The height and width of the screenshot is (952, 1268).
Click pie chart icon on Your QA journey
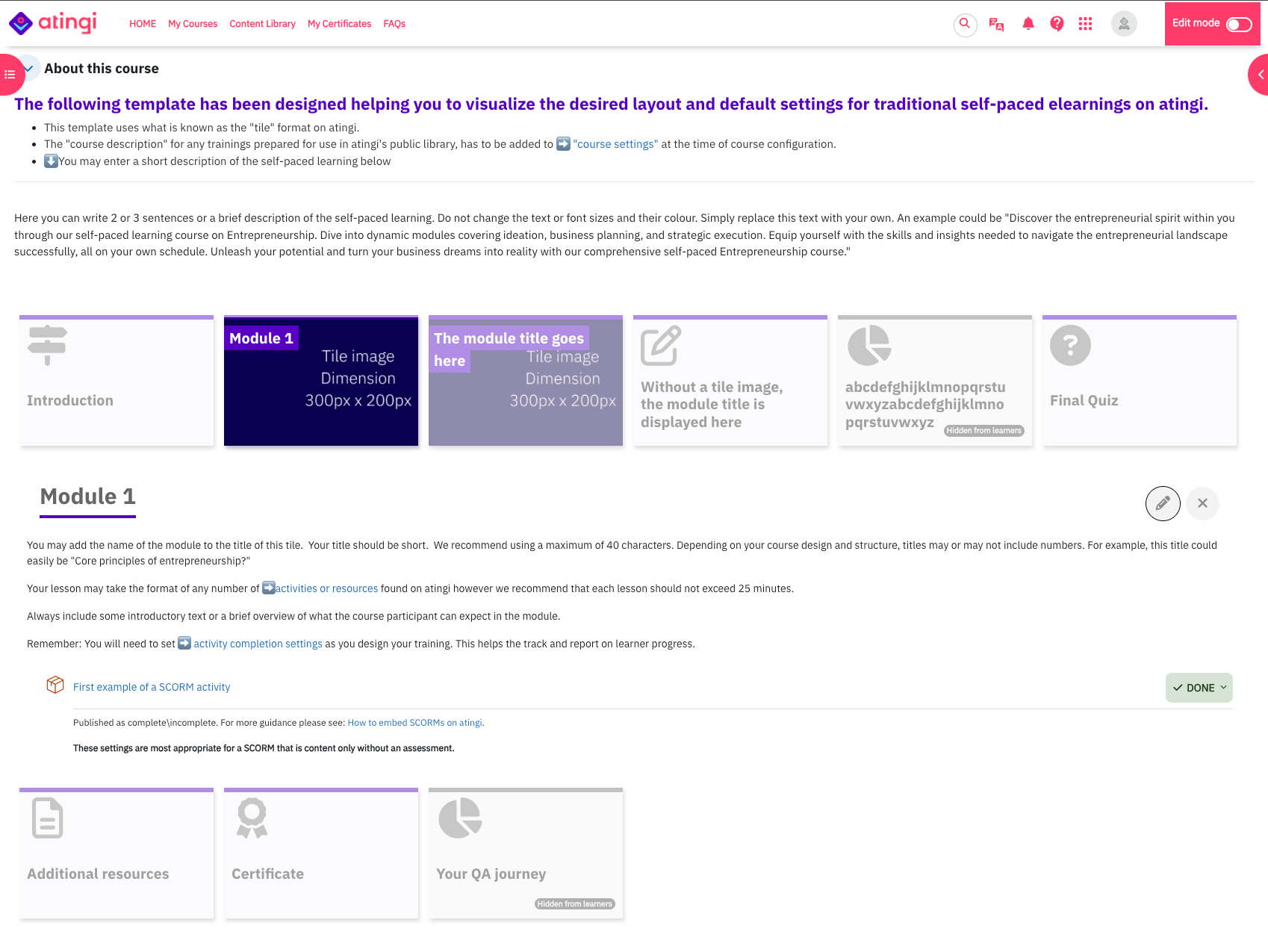(460, 818)
